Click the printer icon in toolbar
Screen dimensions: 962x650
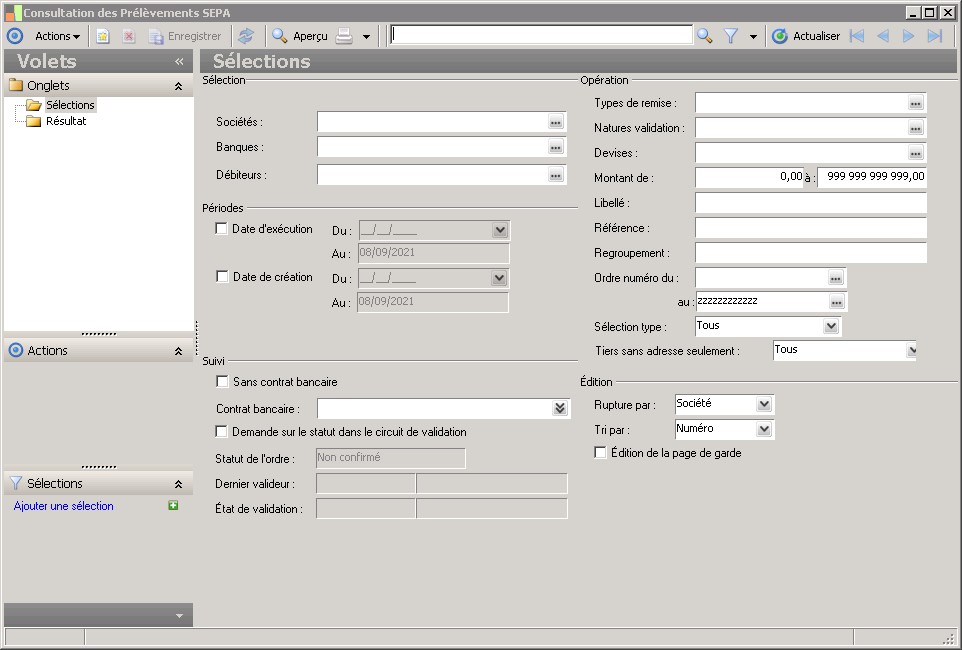(344, 36)
